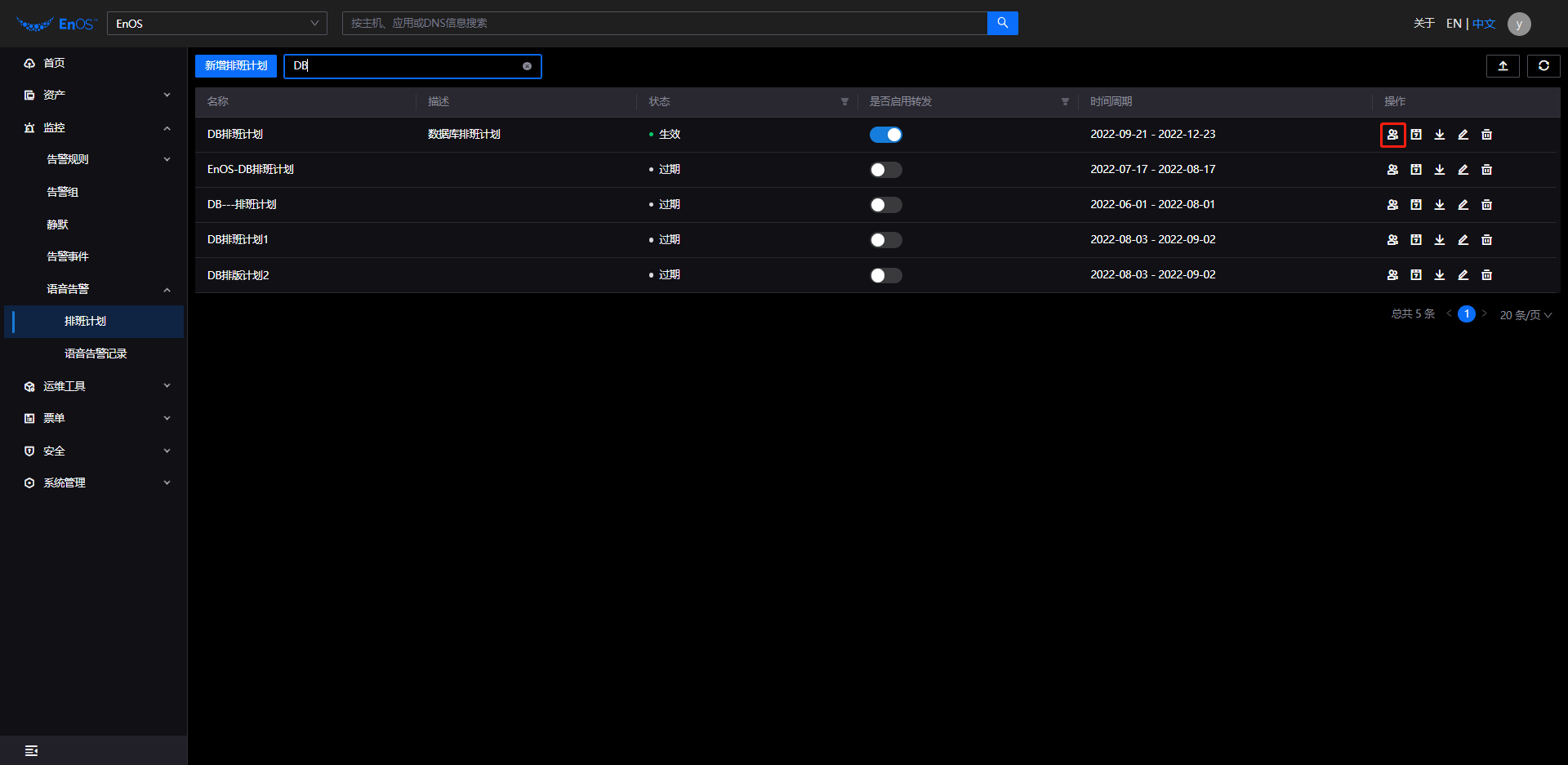Disable forwarding for DB排班计划
This screenshot has height=765, width=1568.
point(885,135)
